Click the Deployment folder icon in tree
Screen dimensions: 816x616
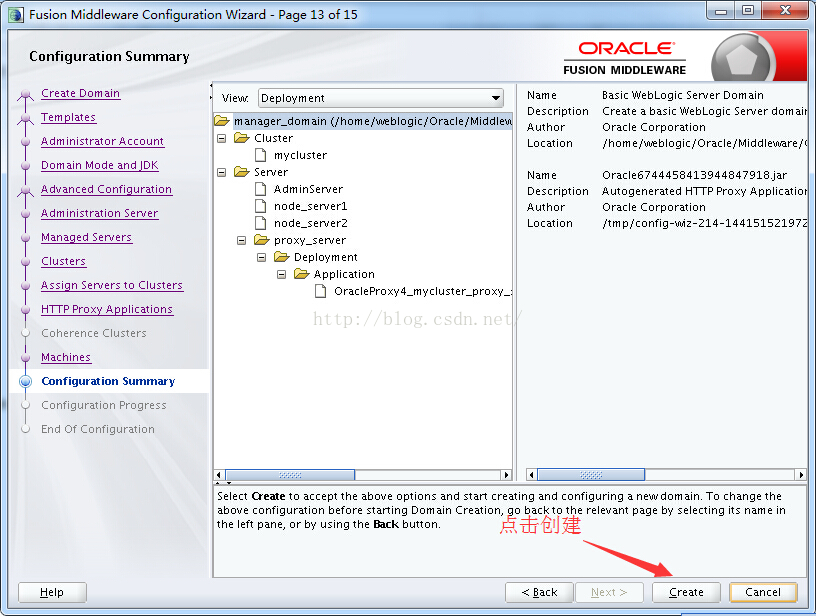click(282, 256)
